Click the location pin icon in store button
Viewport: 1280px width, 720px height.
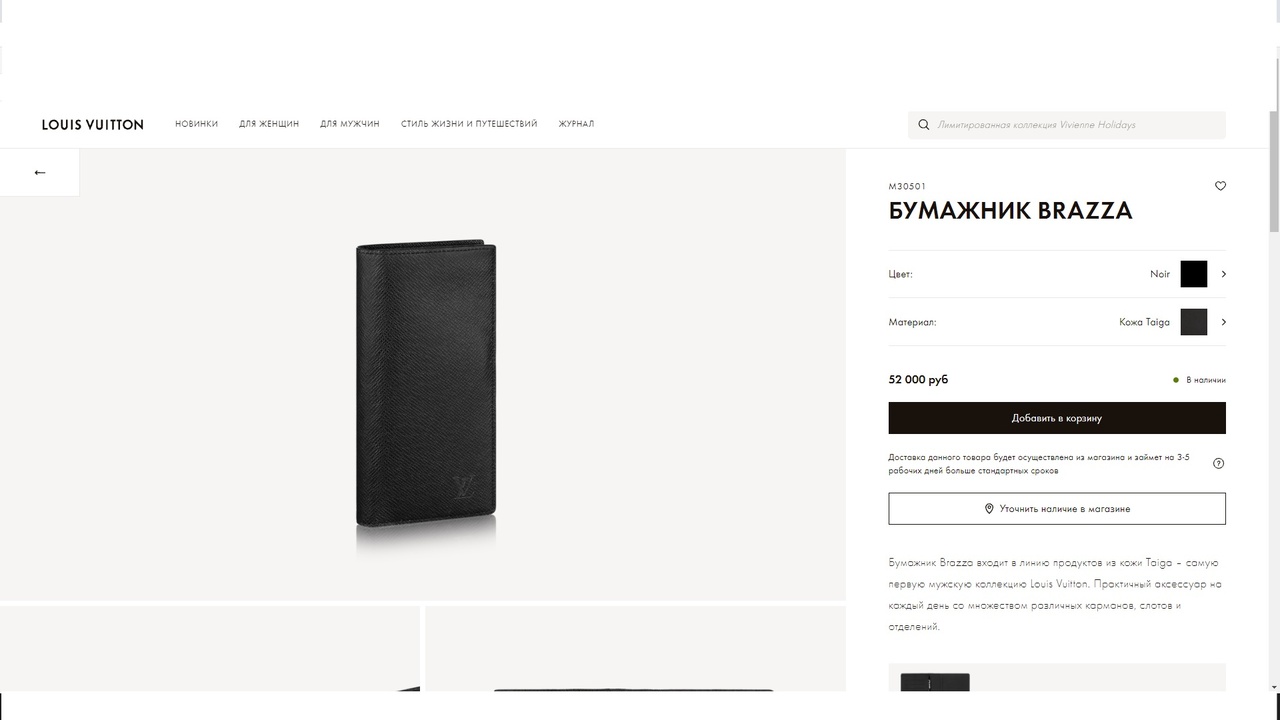tap(989, 509)
